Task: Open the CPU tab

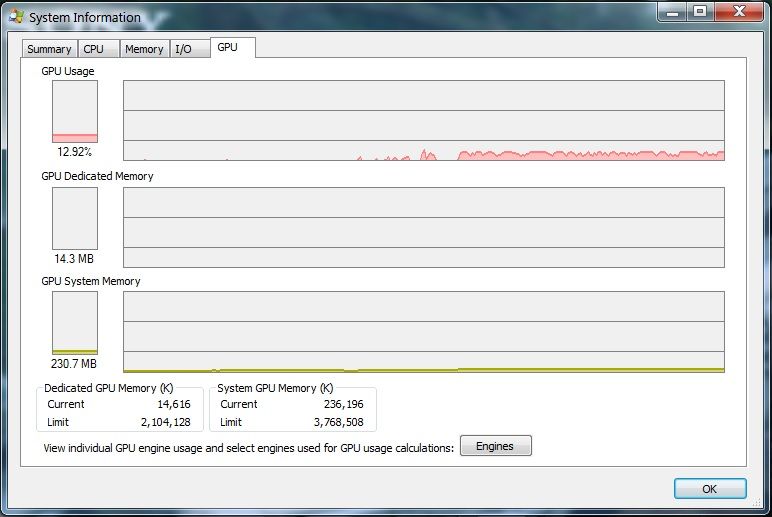Action: (x=98, y=49)
